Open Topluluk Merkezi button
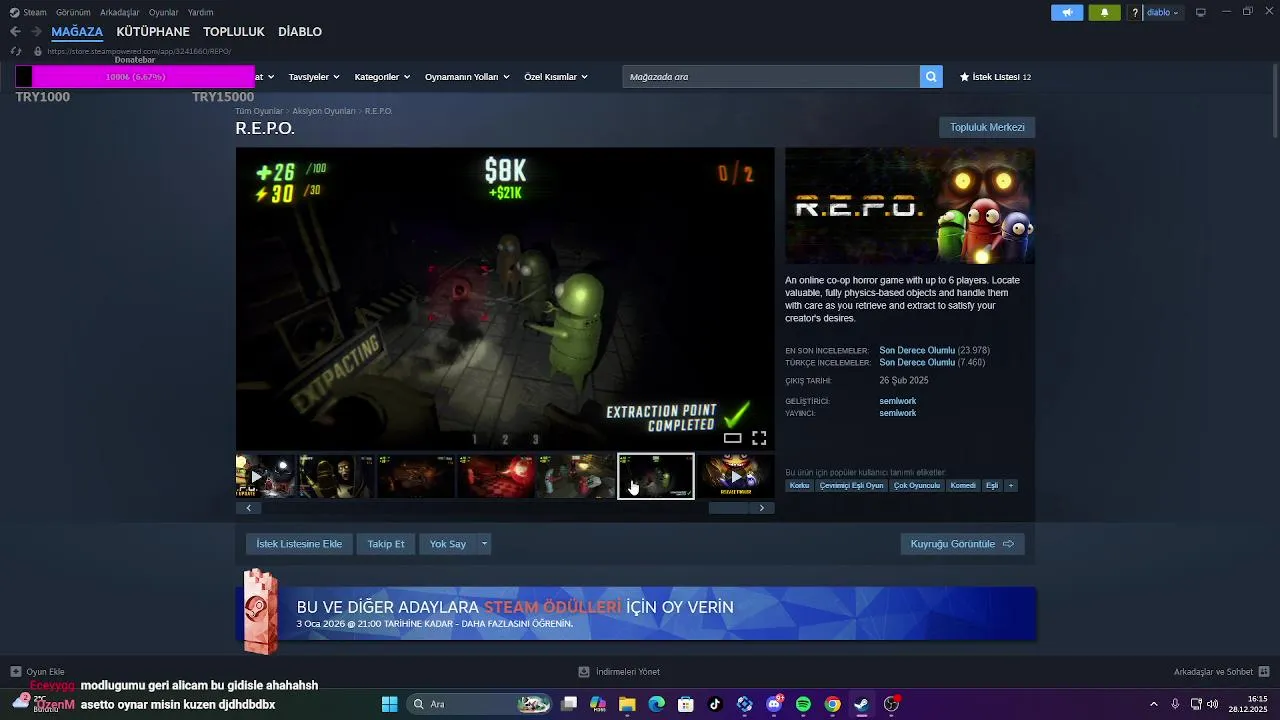 tap(987, 127)
